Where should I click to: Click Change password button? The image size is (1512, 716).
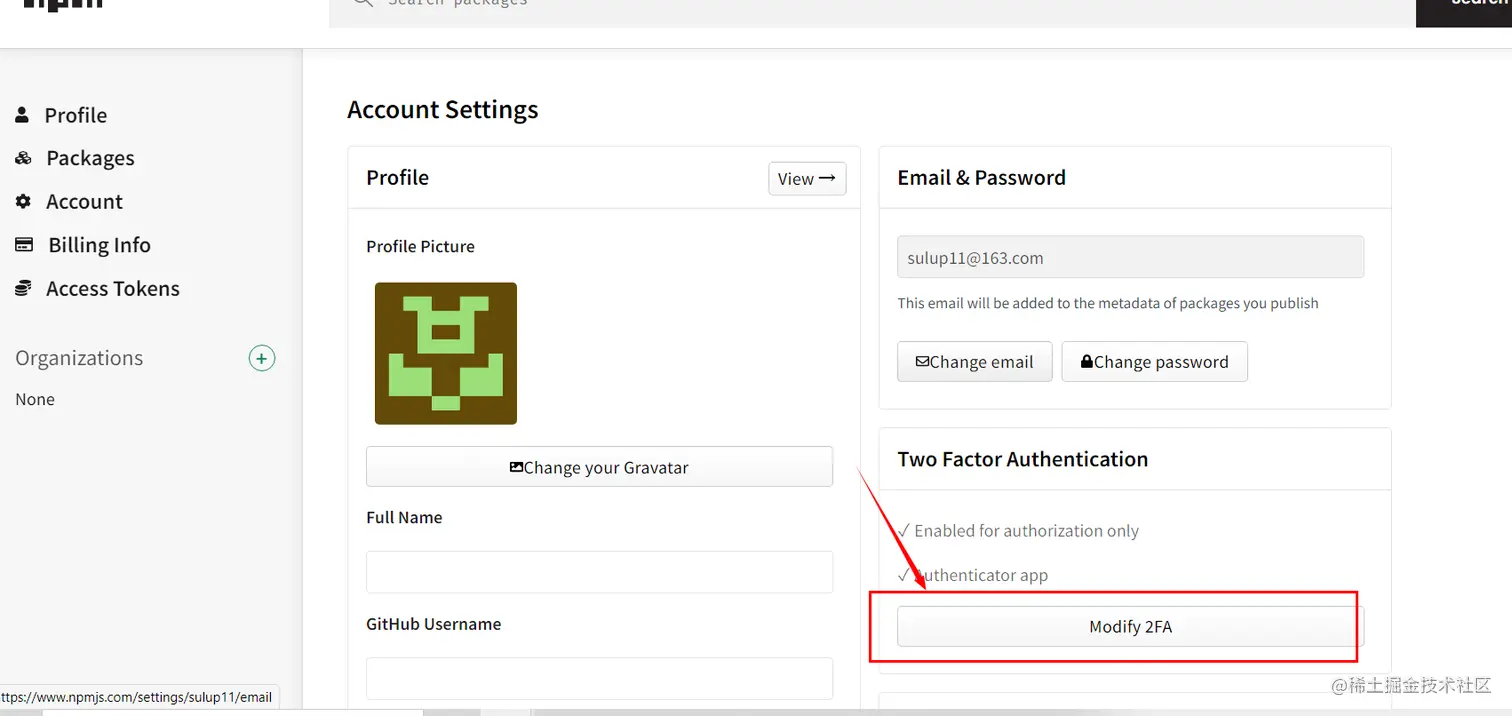coord(1154,362)
